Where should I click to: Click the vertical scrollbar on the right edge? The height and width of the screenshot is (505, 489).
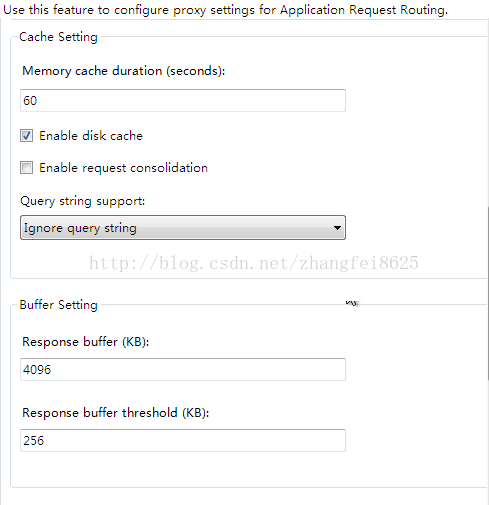(x=488, y=293)
